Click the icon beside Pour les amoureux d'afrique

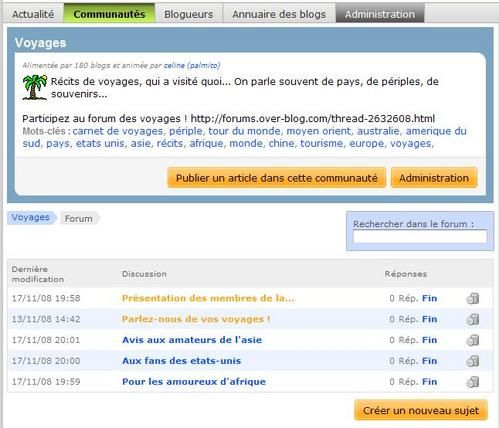click(473, 382)
